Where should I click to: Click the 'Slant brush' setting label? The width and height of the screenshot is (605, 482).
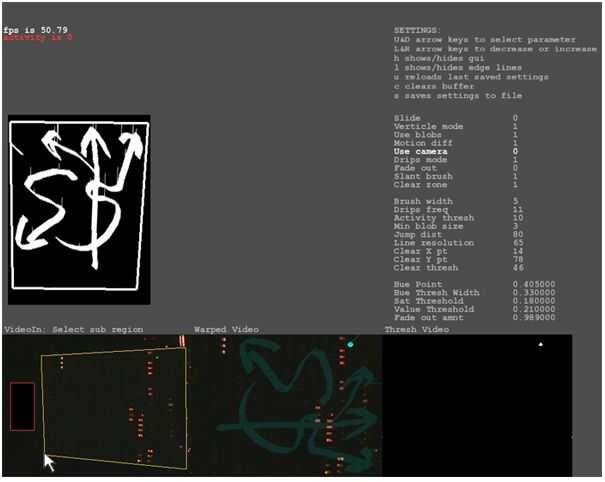(423, 176)
